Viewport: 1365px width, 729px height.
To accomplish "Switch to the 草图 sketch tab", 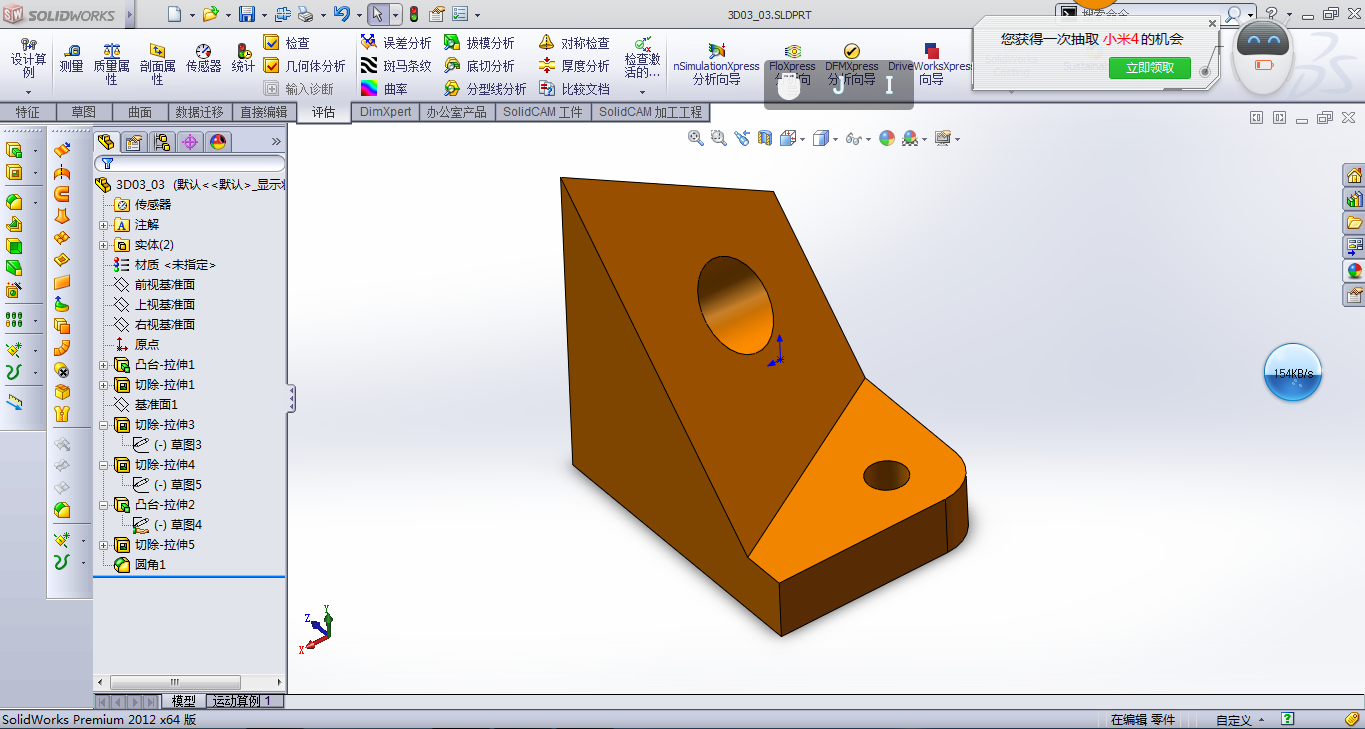I will click(x=84, y=112).
